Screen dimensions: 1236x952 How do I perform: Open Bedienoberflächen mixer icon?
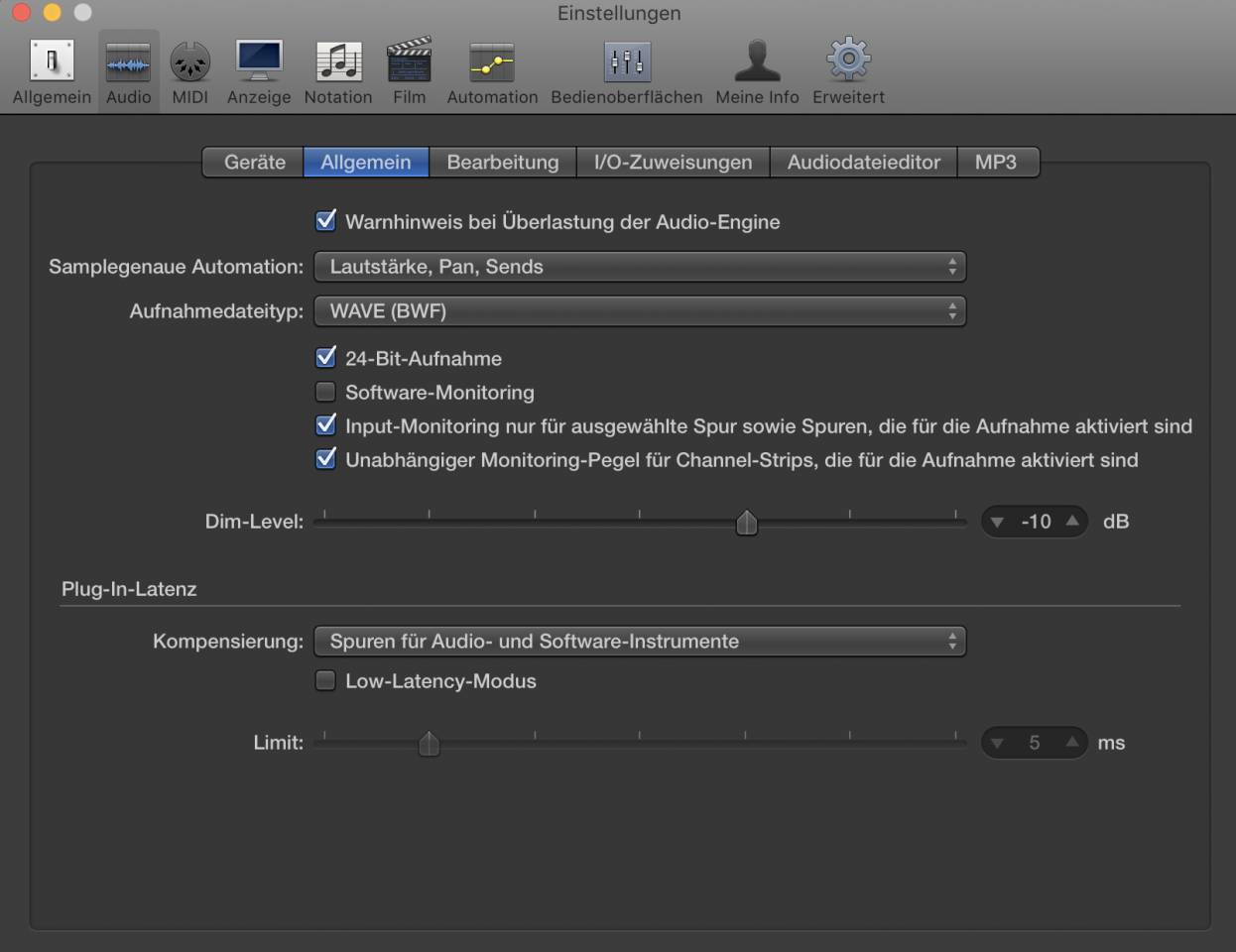point(627,61)
